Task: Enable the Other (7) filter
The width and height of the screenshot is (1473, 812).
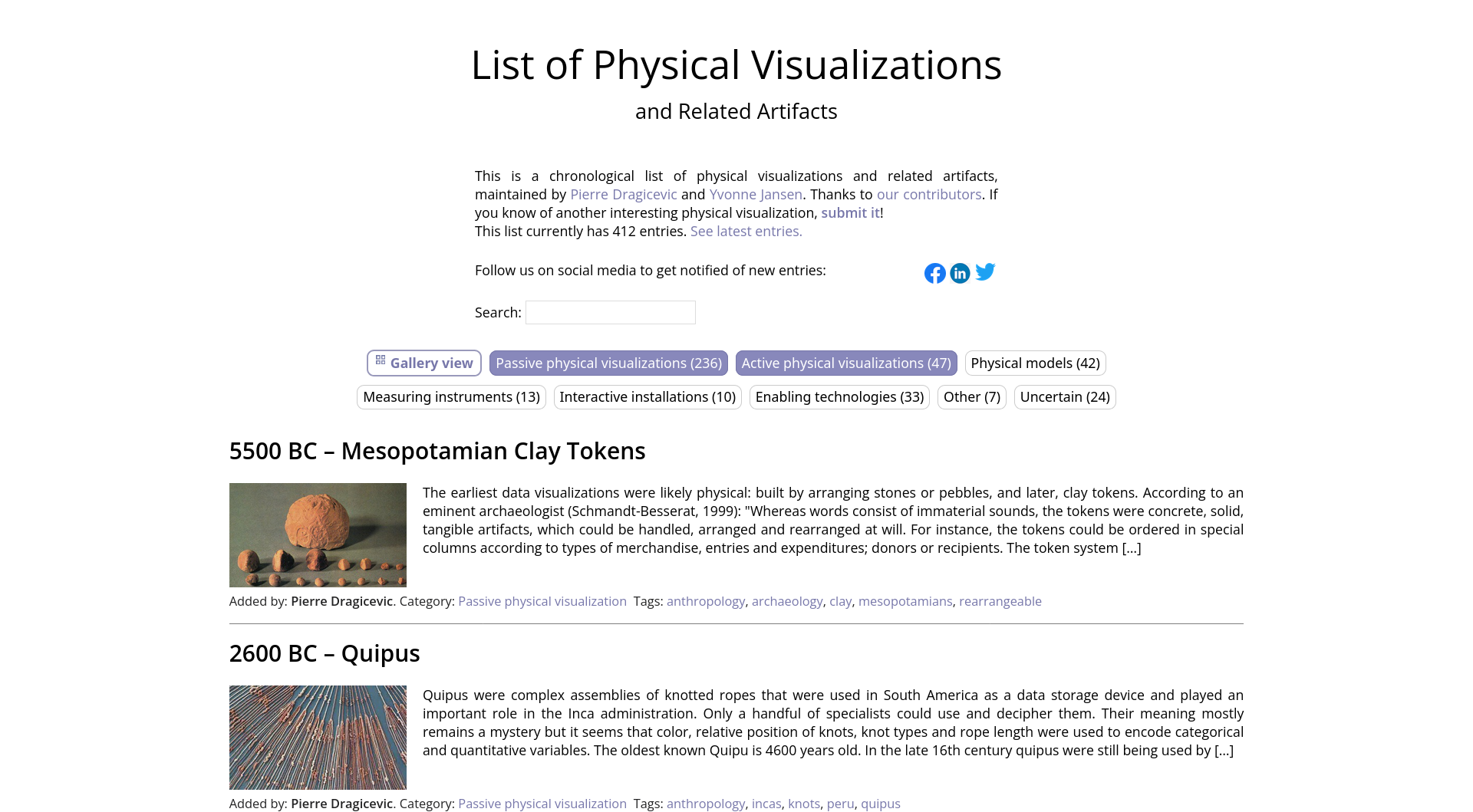Action: (971, 397)
